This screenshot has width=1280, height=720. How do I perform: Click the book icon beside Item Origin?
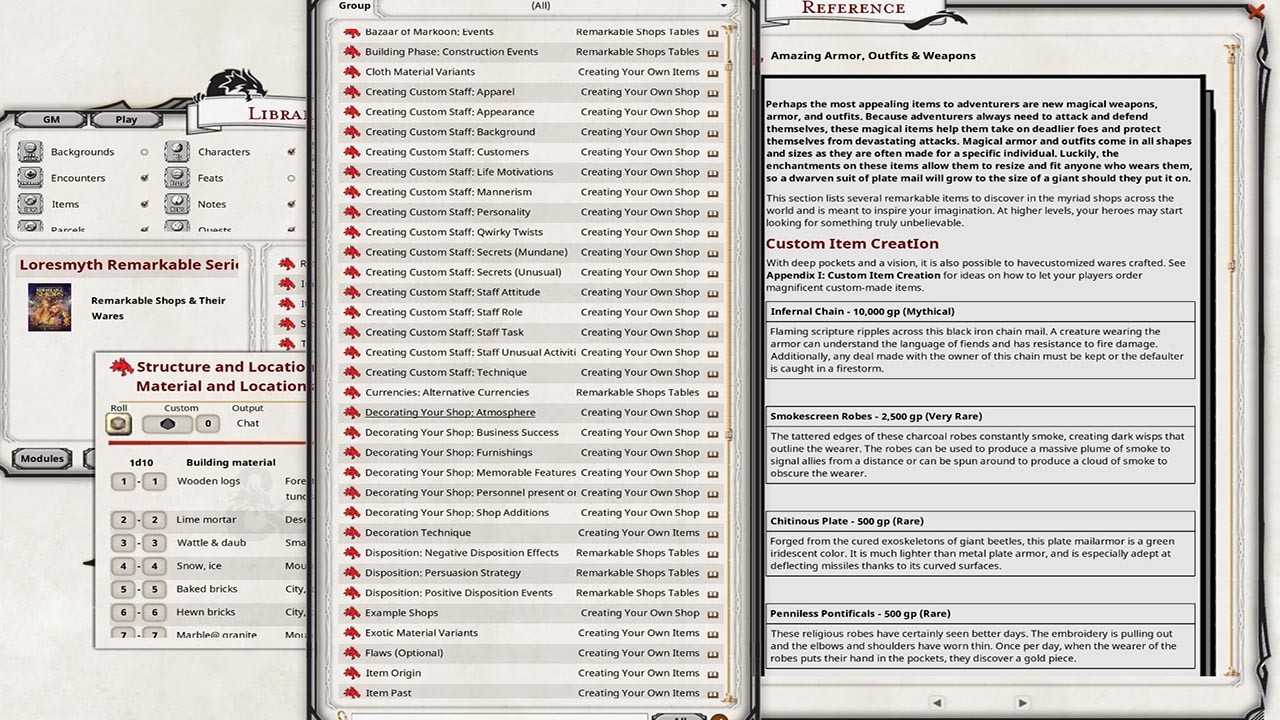tap(712, 672)
